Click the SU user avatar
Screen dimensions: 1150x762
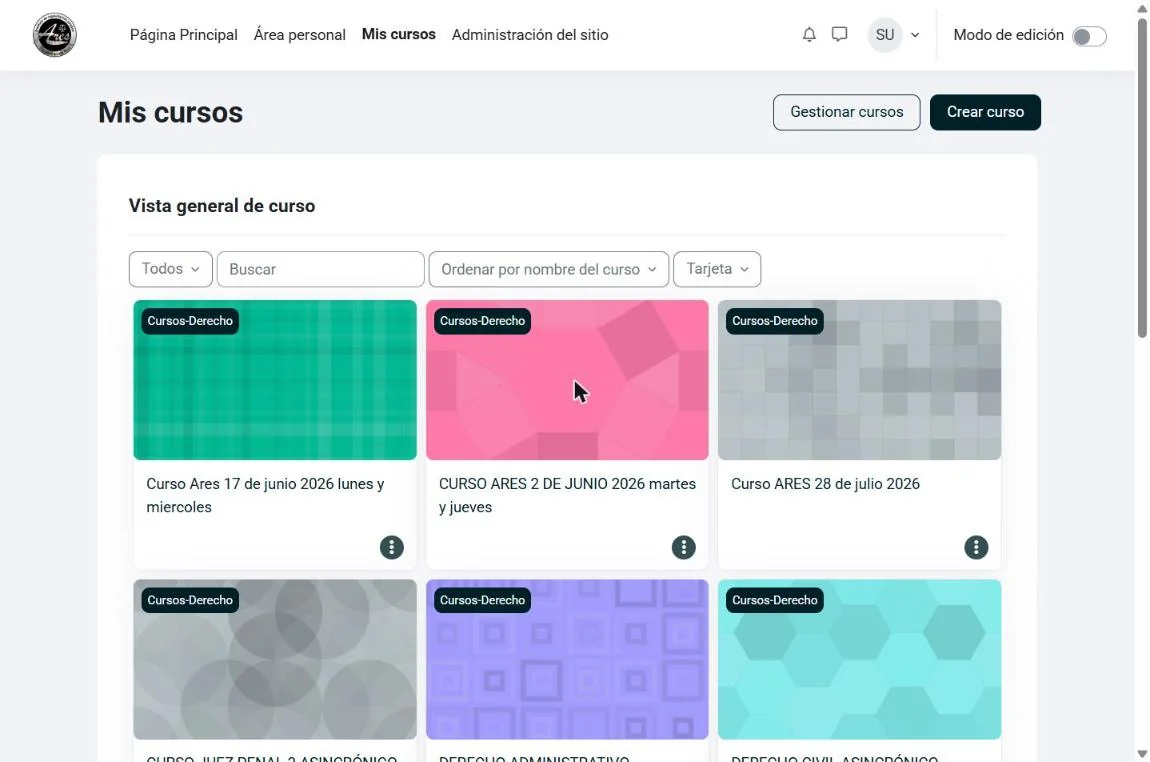pyautogui.click(x=885, y=34)
